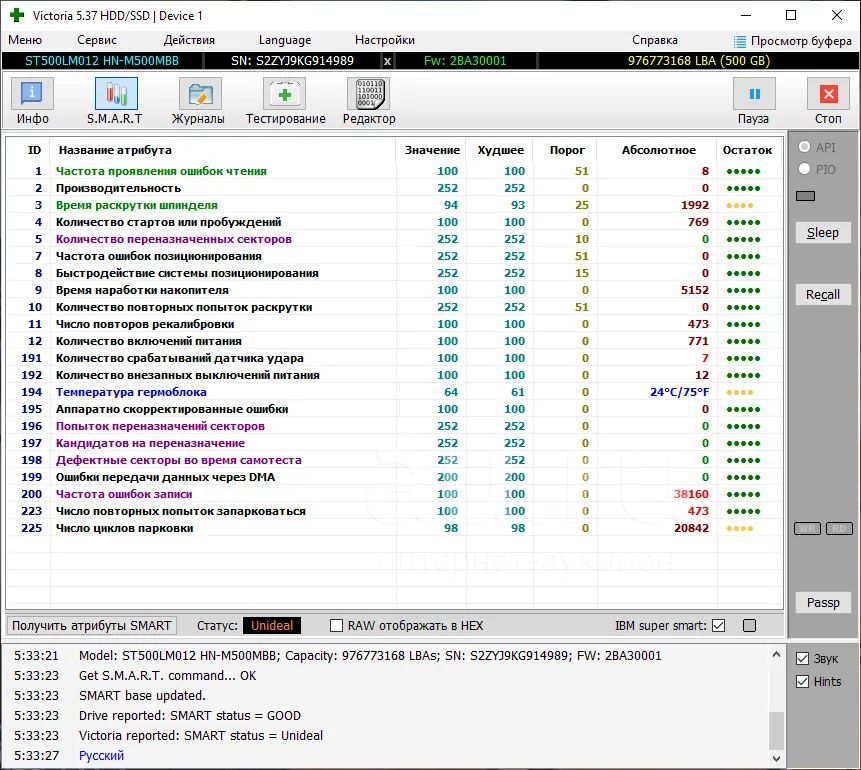
Task: Click the x button beside the serial number
Action: [387, 61]
